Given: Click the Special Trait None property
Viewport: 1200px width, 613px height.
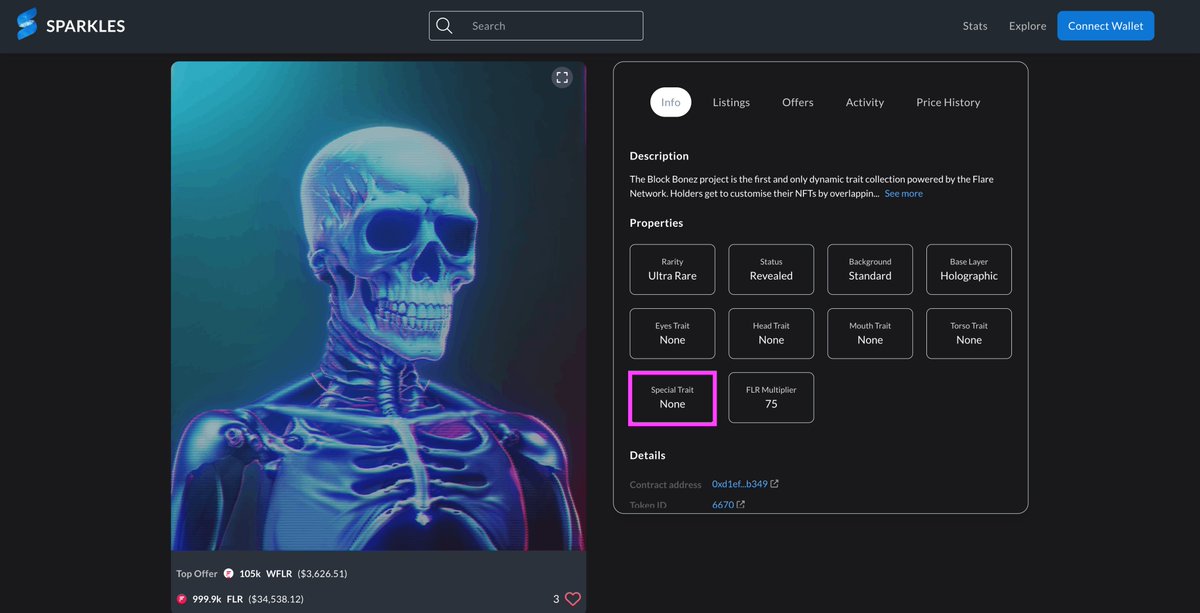Looking at the screenshot, I should click(x=672, y=398).
